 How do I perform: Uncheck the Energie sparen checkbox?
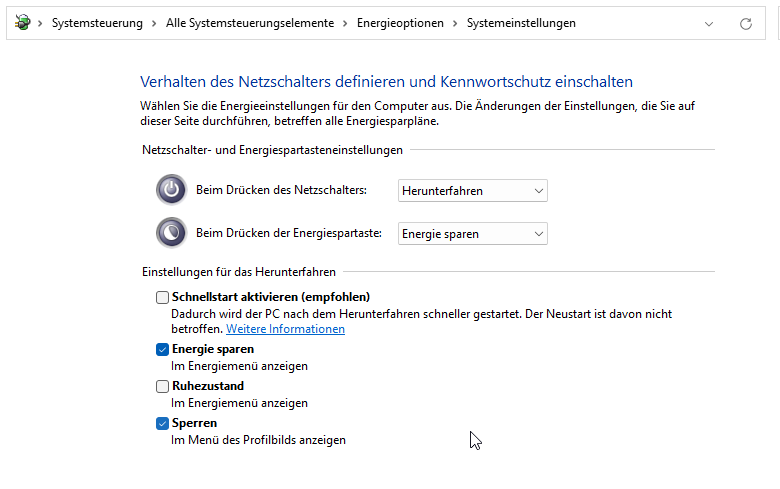(x=163, y=349)
